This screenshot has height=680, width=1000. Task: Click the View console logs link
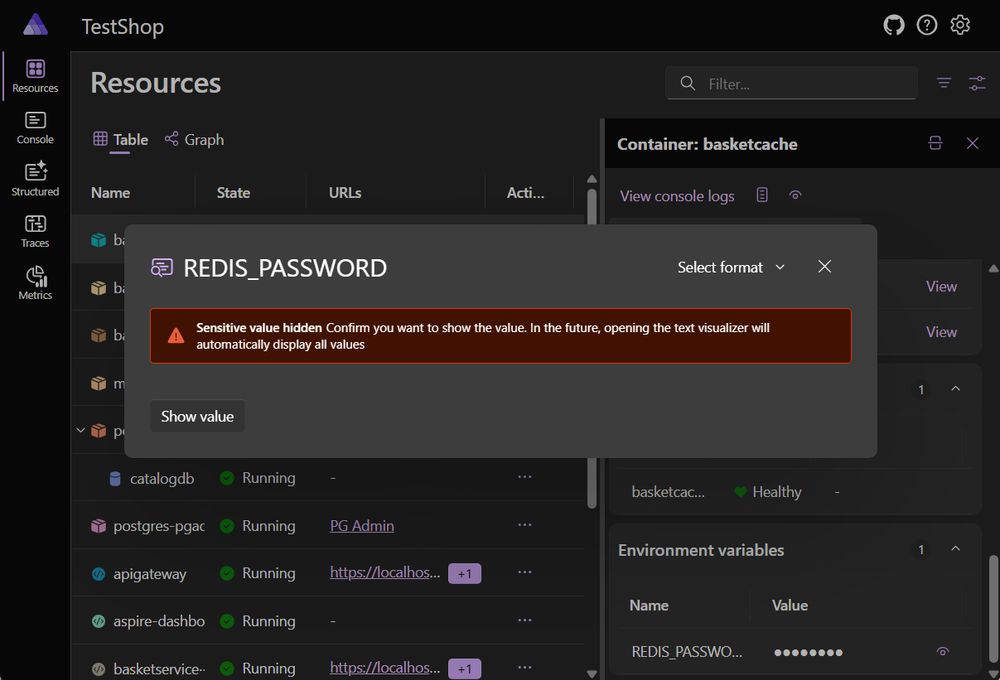(x=677, y=196)
